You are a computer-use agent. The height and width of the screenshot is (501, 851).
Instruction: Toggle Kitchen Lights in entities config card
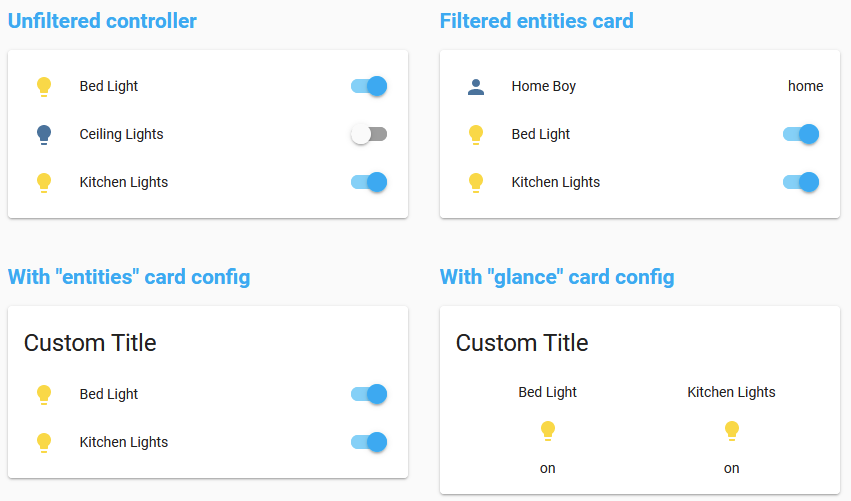point(369,442)
